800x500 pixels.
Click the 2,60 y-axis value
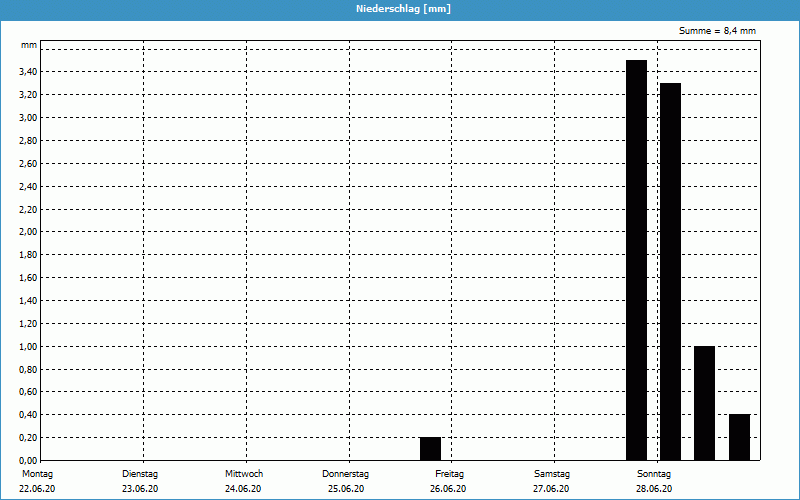pyautogui.click(x=28, y=163)
